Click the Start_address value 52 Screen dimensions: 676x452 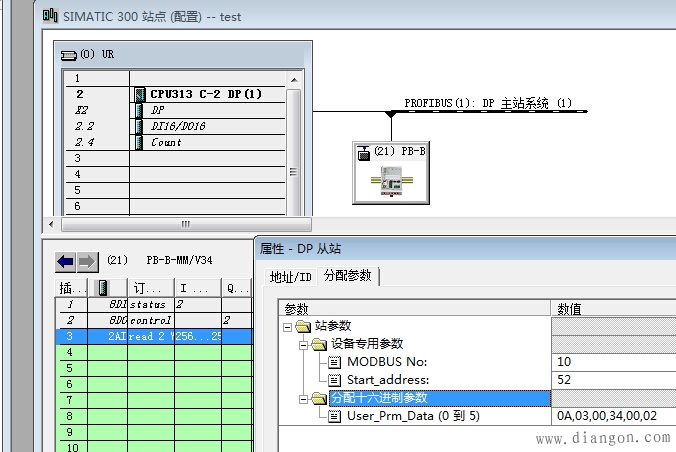564,380
